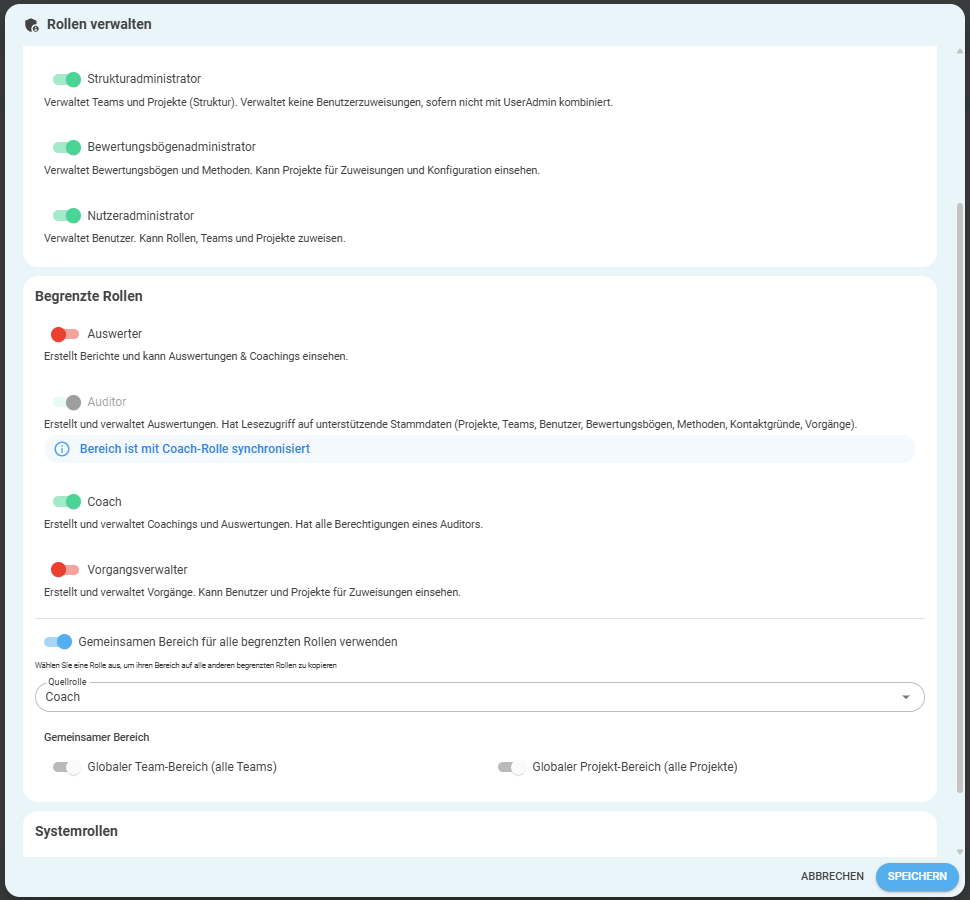The width and height of the screenshot is (970, 900).
Task: Click the Nutzeradministrator label
Action: [140, 216]
